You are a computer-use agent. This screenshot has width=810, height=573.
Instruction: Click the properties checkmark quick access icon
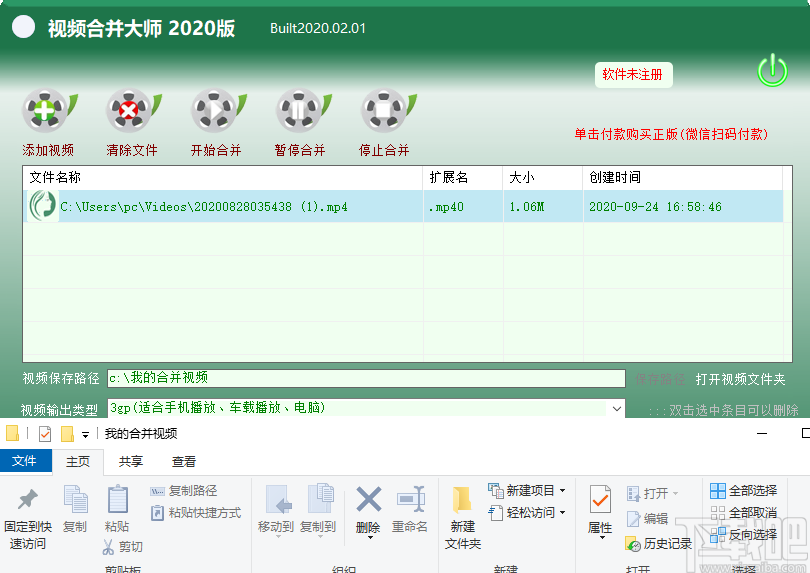(45, 434)
